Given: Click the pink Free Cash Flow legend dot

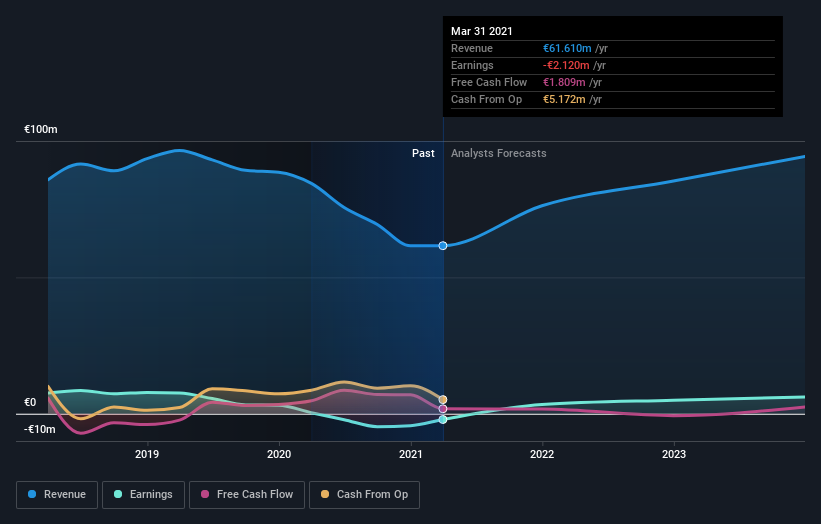Looking at the screenshot, I should [x=205, y=494].
